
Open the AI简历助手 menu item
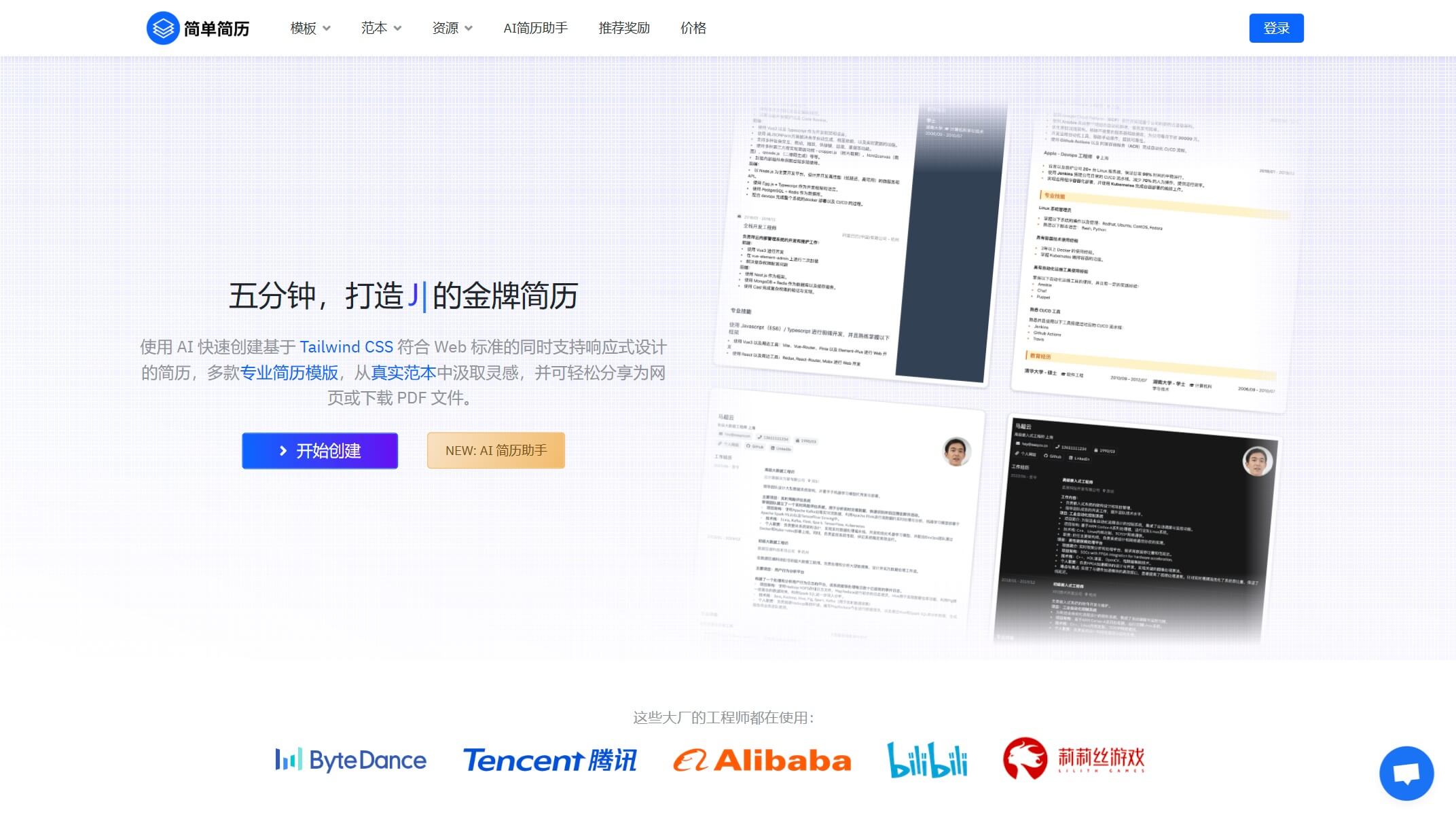coord(536,28)
